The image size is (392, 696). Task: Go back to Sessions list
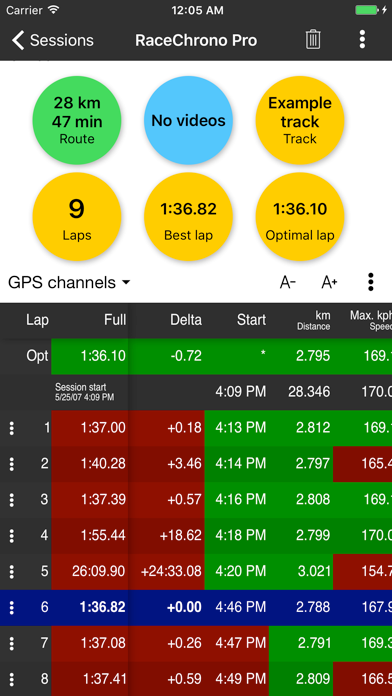pos(52,40)
